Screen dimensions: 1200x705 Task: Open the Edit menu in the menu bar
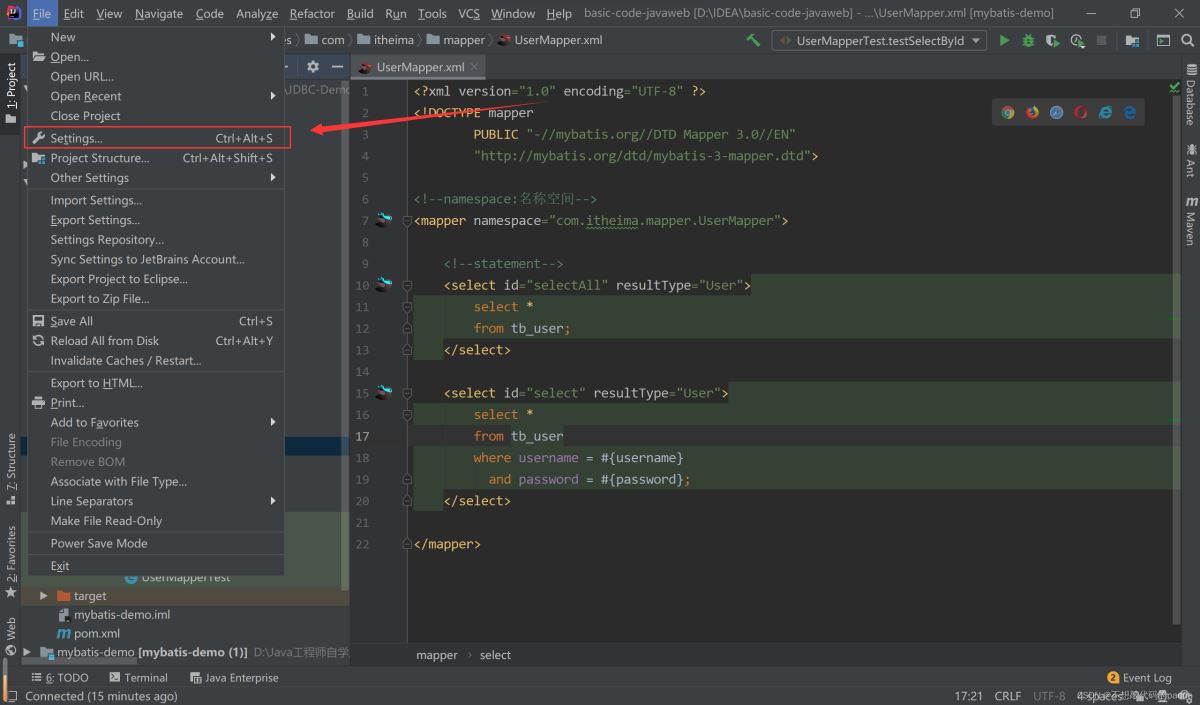click(x=74, y=13)
